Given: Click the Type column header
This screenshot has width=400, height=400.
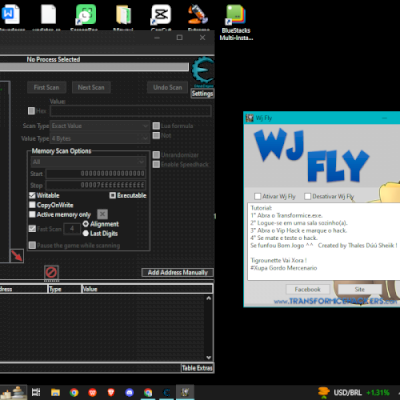Looking at the screenshot, I should coord(65,289).
